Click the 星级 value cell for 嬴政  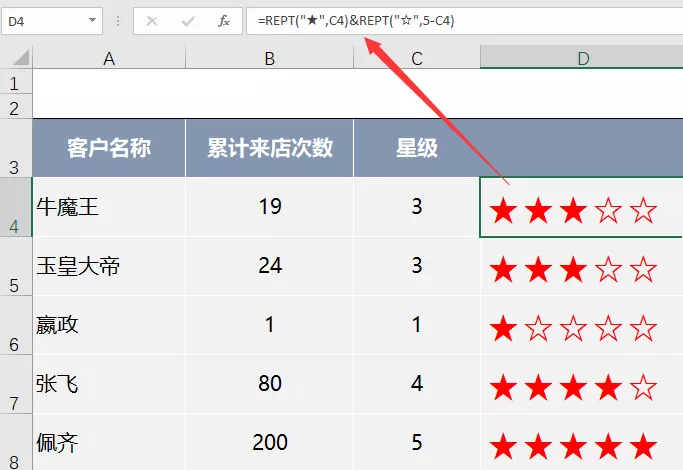(x=416, y=326)
